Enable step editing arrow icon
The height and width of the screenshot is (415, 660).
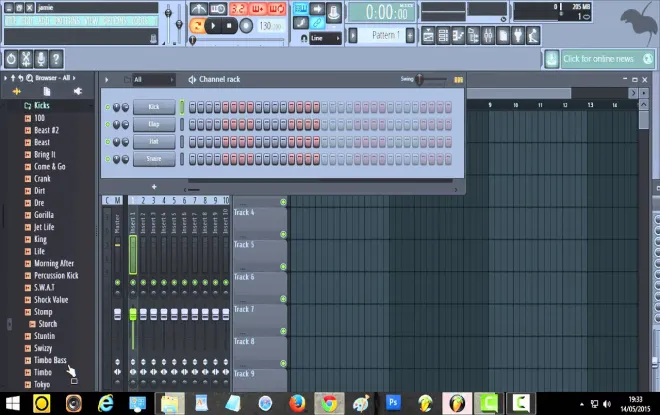[x=317, y=8]
